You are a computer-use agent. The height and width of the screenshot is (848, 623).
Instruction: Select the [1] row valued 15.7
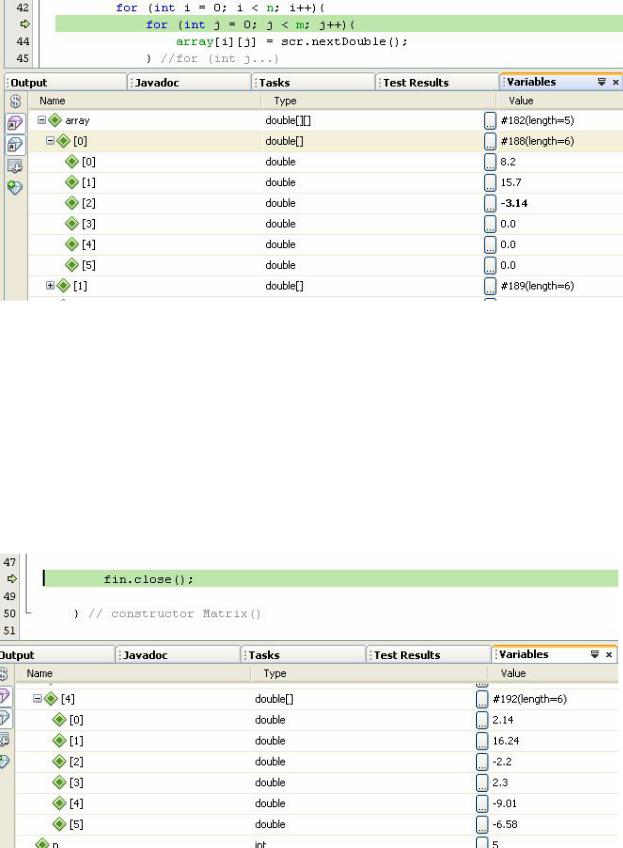coord(325,182)
